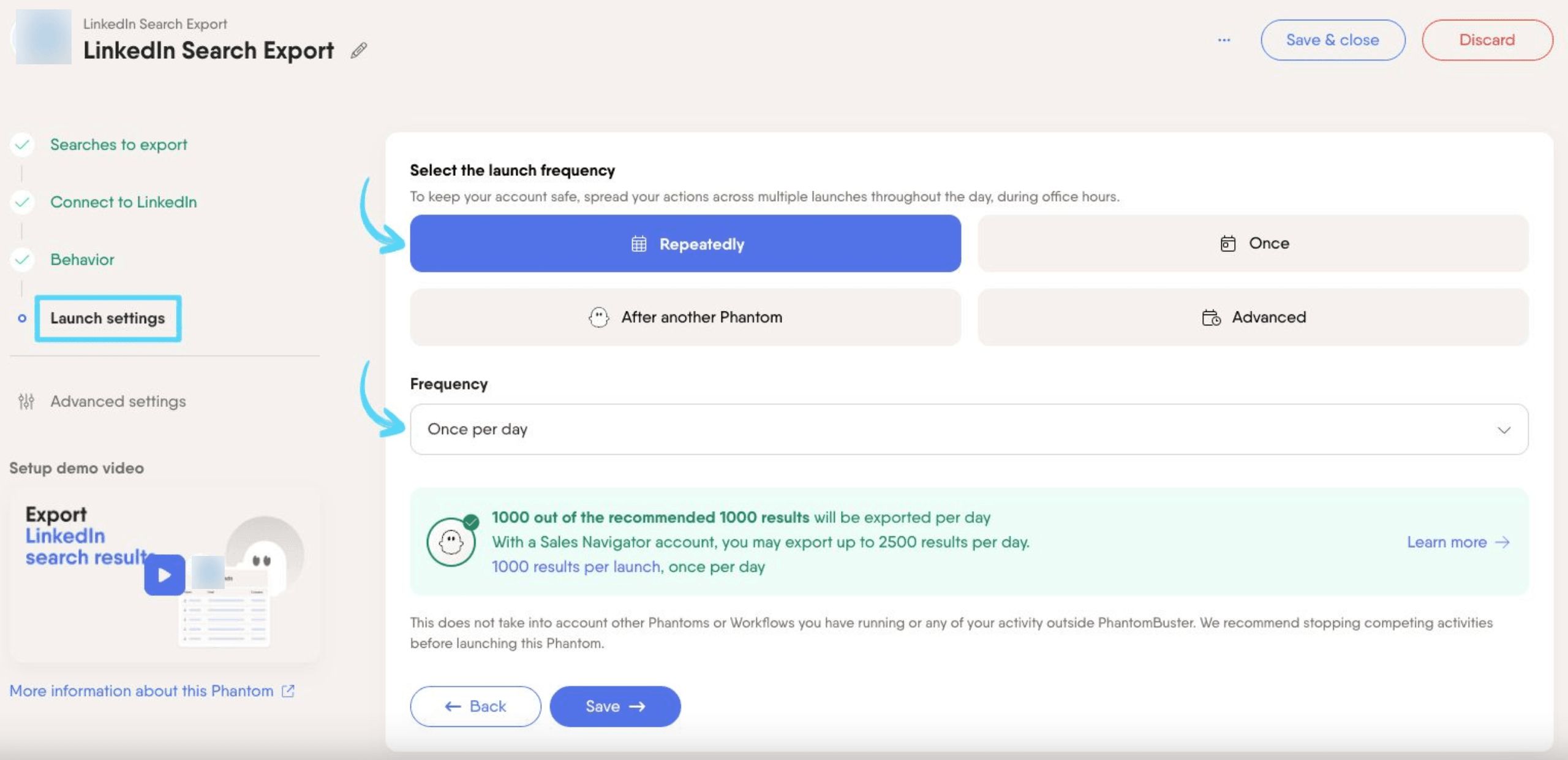
Task: Open the Learn more link
Action: (1458, 542)
